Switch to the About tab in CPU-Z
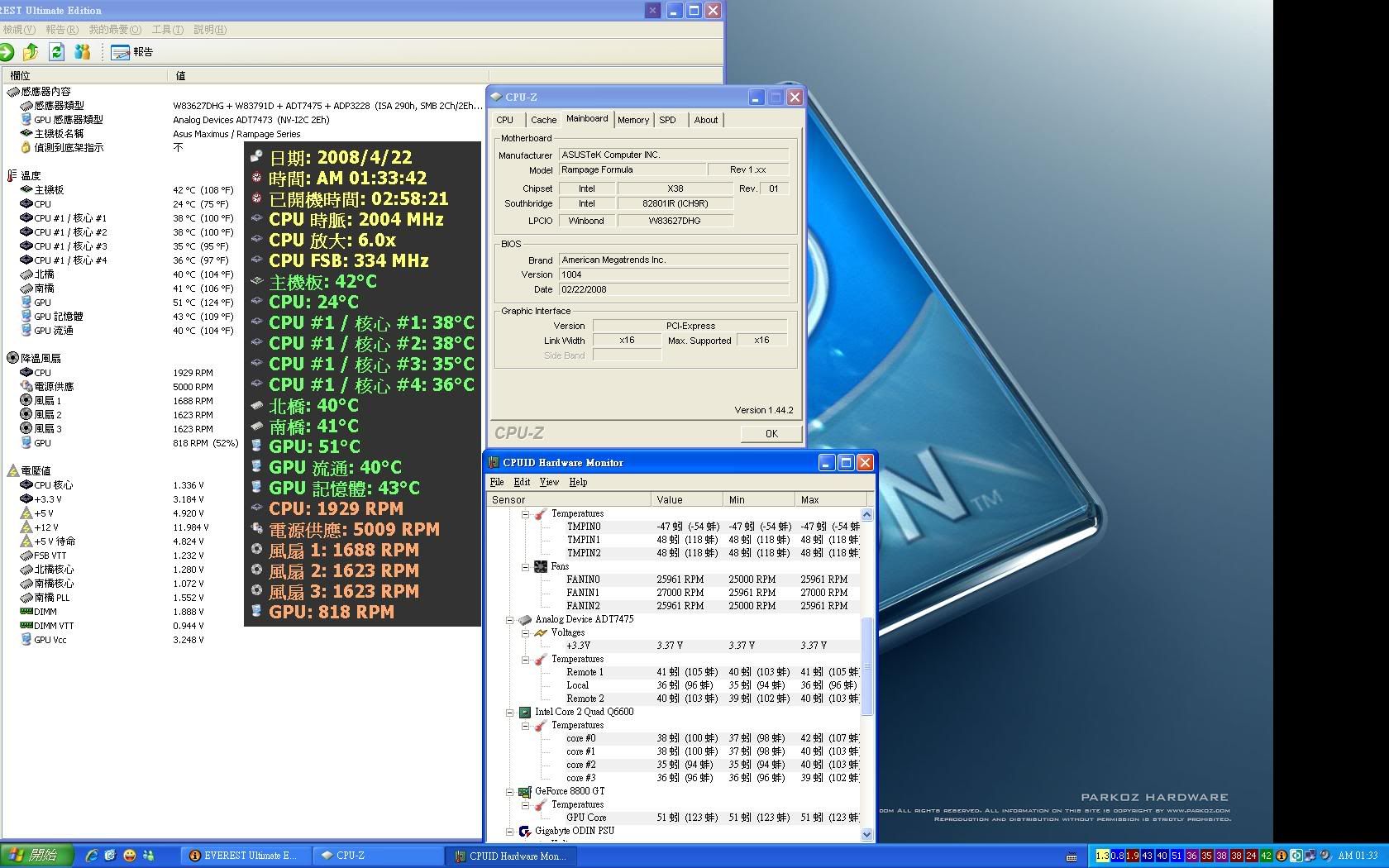Image resolution: width=1389 pixels, height=868 pixels. (706, 121)
